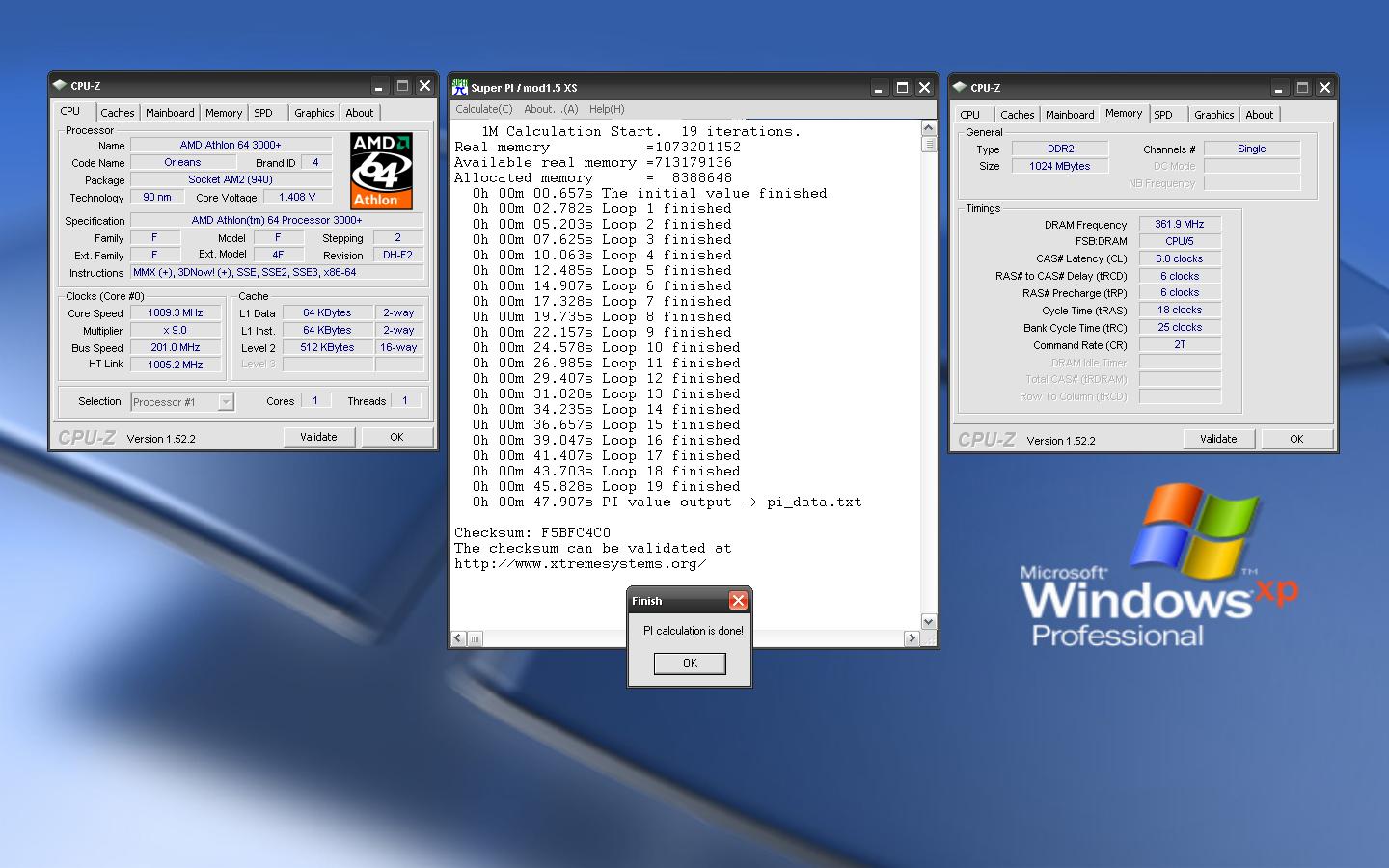Close the Finish dialog
The image size is (1389, 868).
(738, 601)
